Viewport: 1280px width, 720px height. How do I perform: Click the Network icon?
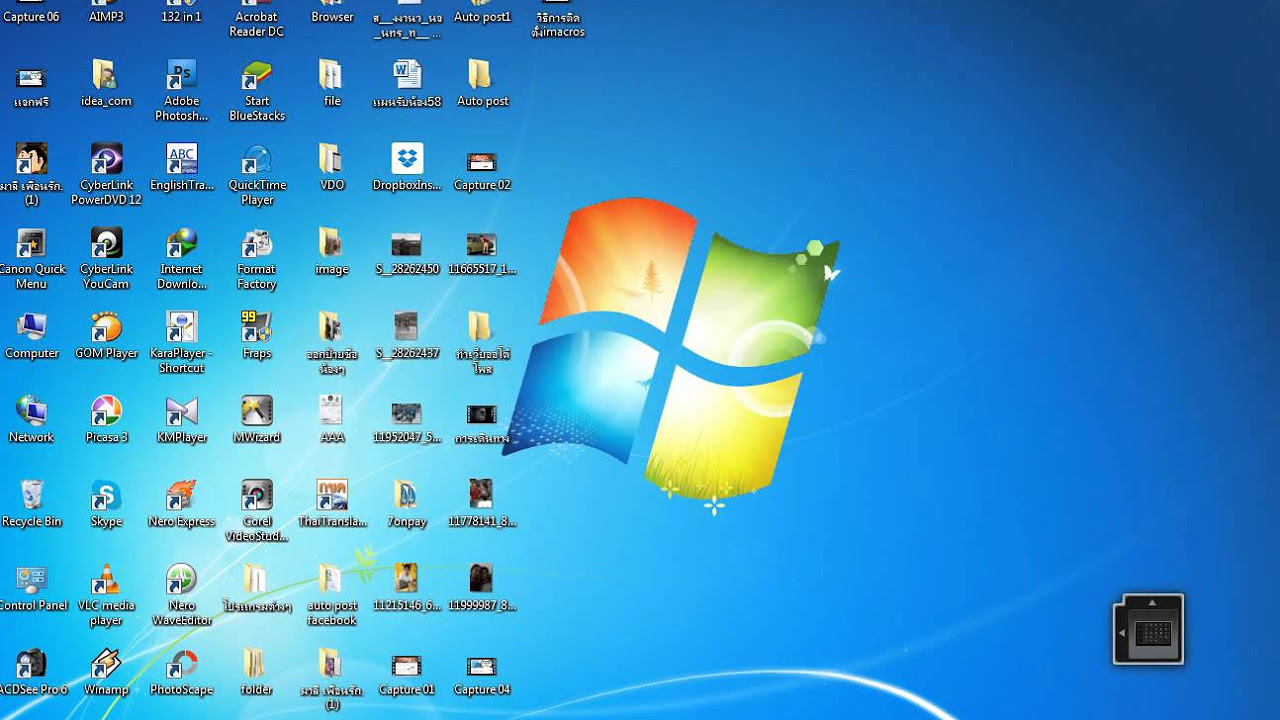tap(31, 412)
